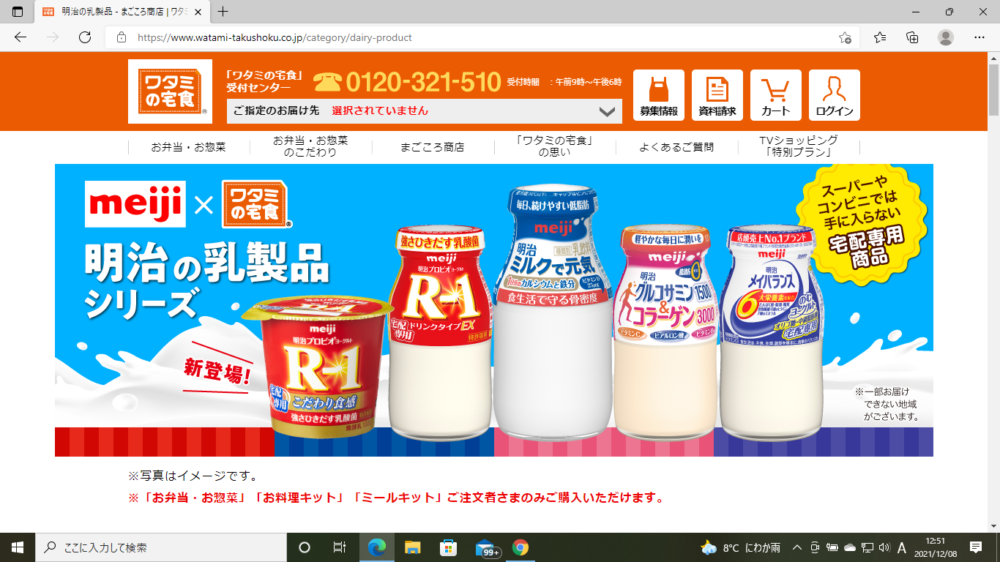Show hidden tray icons chevron

coord(797,547)
